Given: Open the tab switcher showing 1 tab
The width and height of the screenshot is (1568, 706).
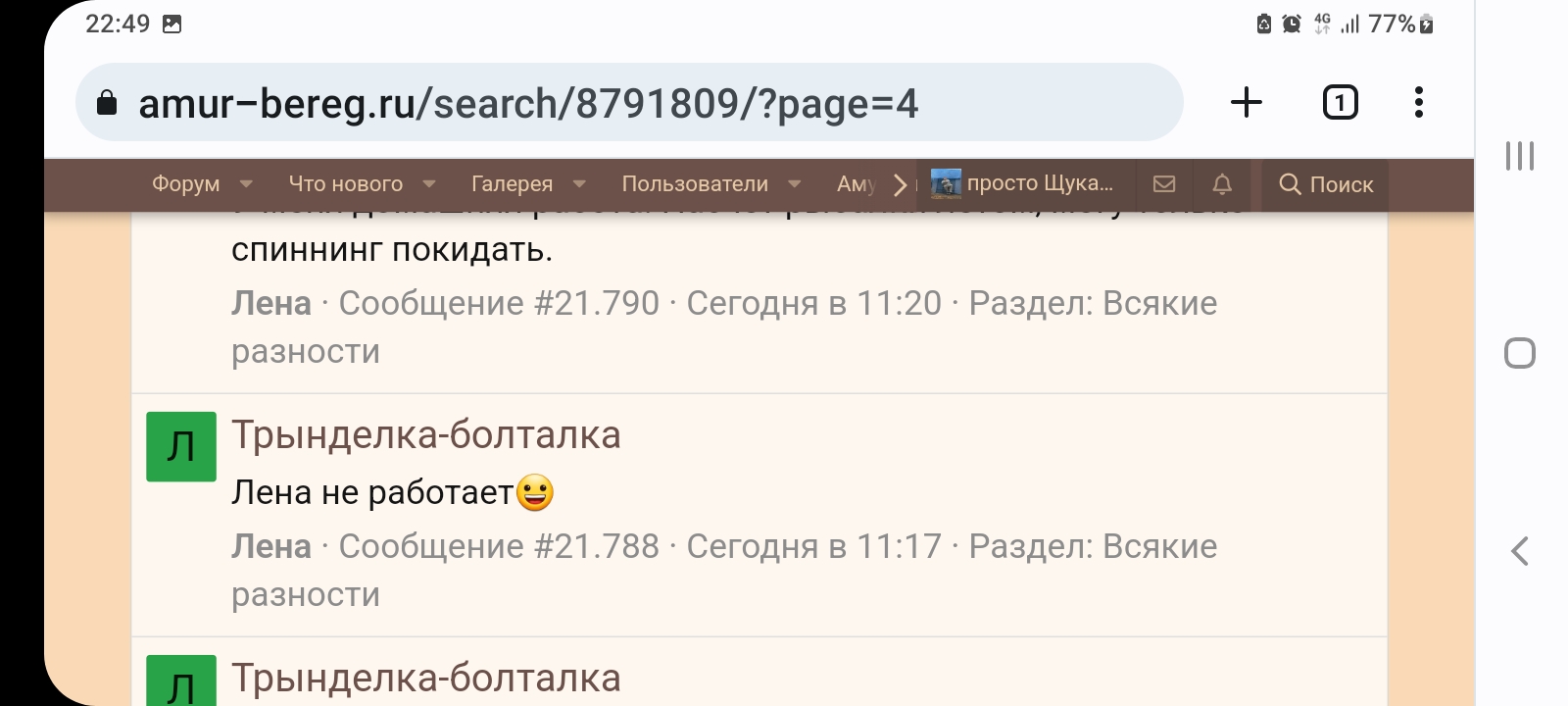Looking at the screenshot, I should coord(1340,103).
